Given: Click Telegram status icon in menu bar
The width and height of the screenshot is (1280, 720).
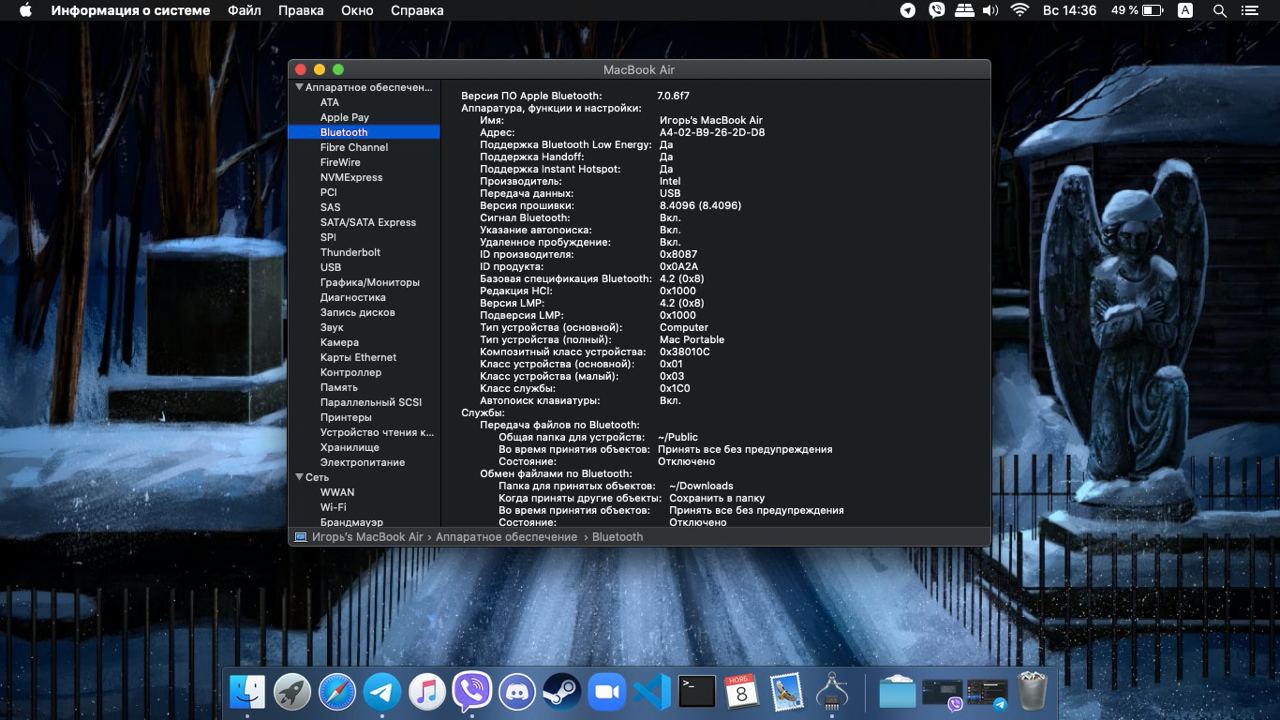Looking at the screenshot, I should coord(908,10).
